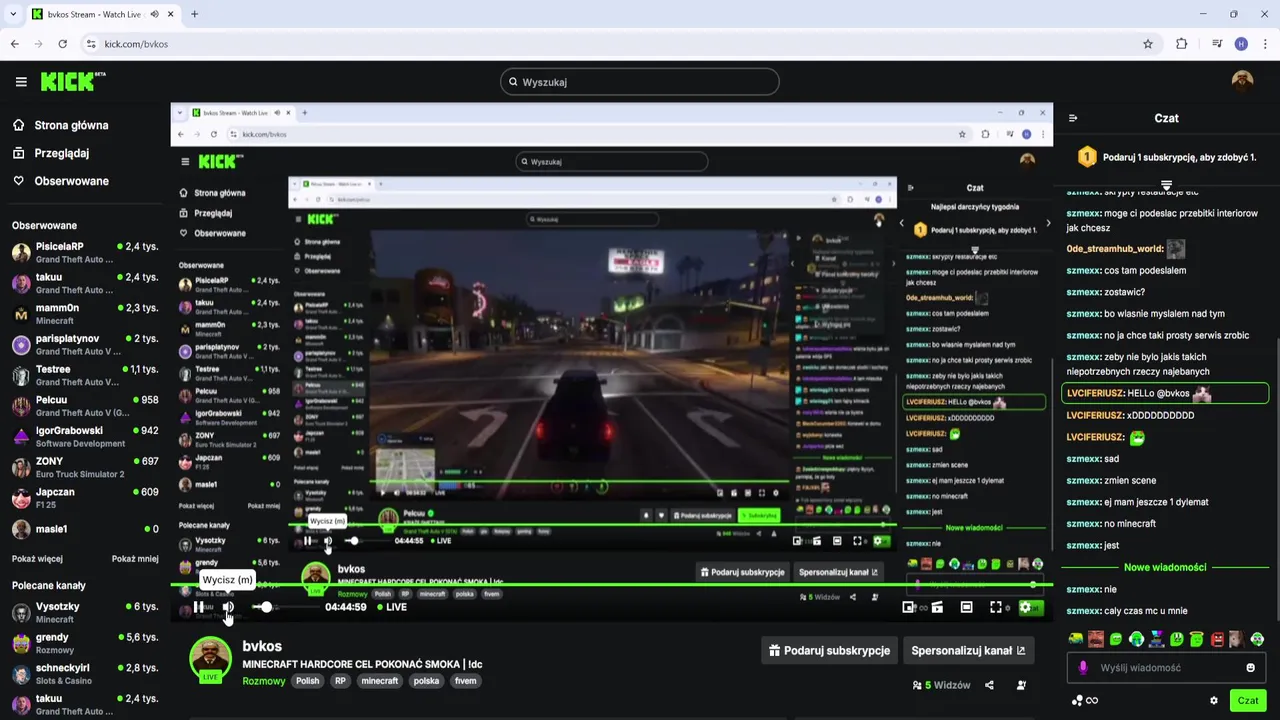Open the Chrome three-dot menu
Image resolution: width=1280 pixels, height=720 pixels.
[1266, 44]
